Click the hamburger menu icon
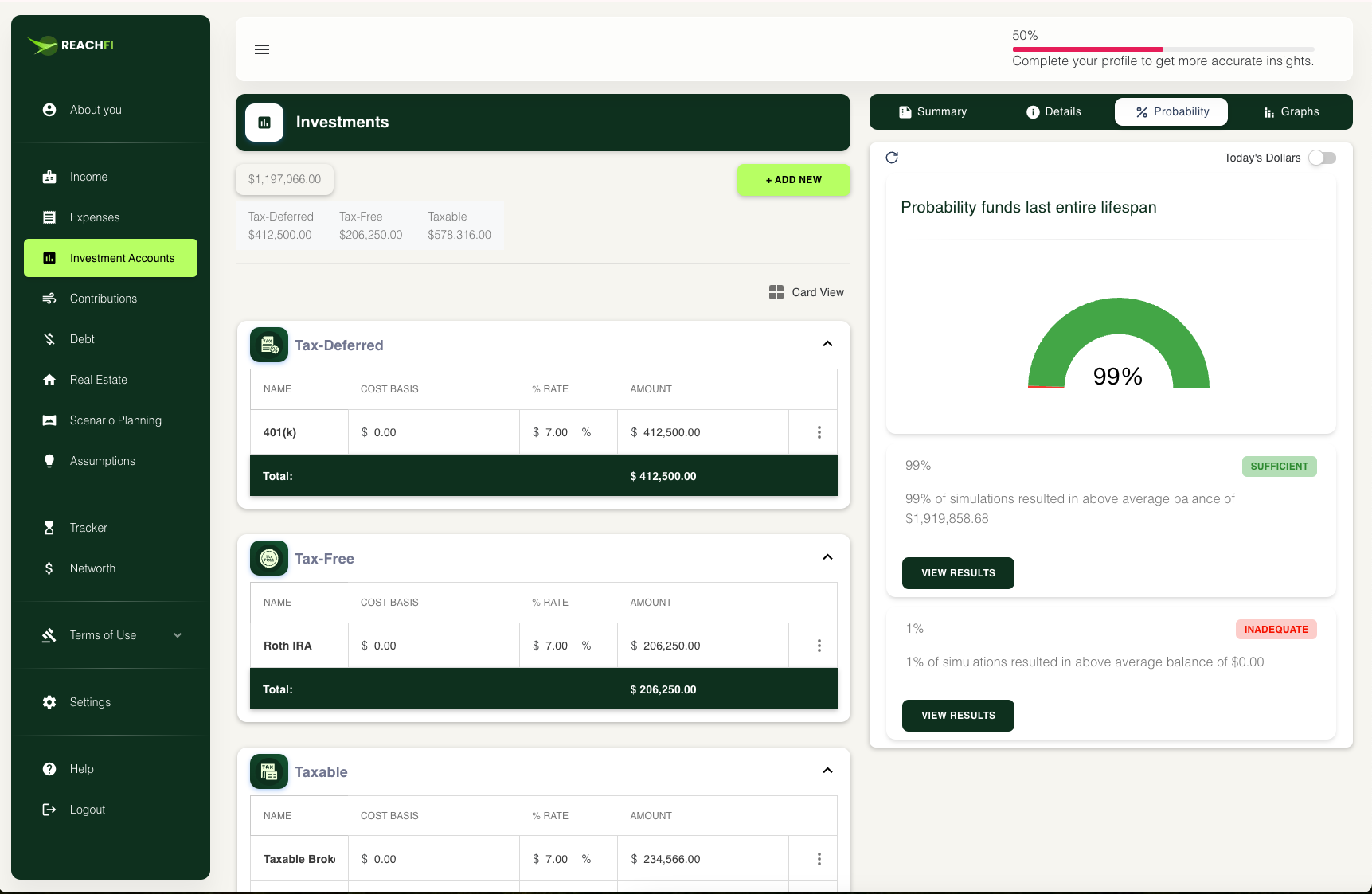Screen dimensions: 1372x894 (262, 49)
